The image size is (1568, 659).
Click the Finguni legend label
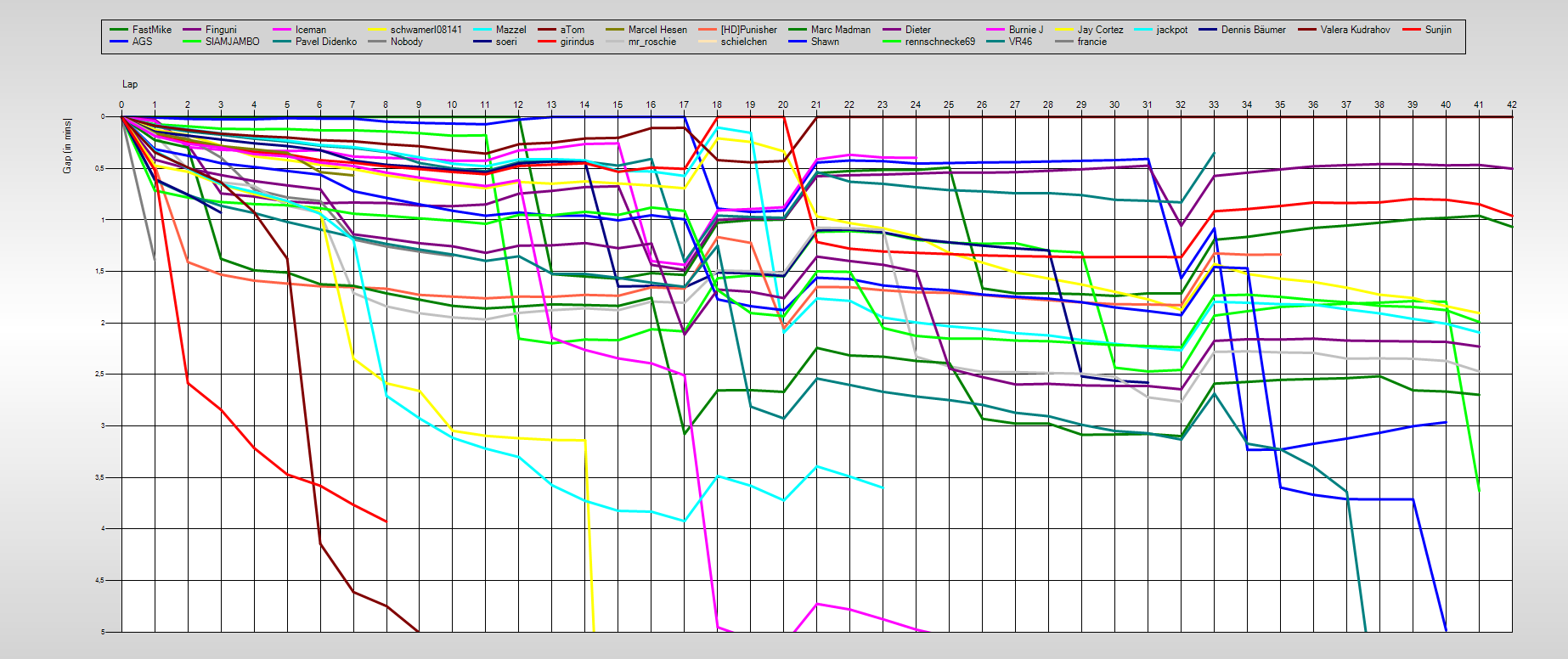click(221, 30)
